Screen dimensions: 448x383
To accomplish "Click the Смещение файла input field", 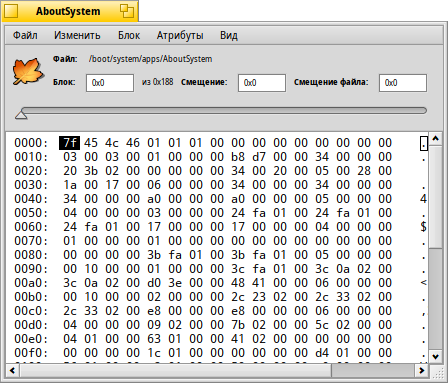I will coord(403,83).
